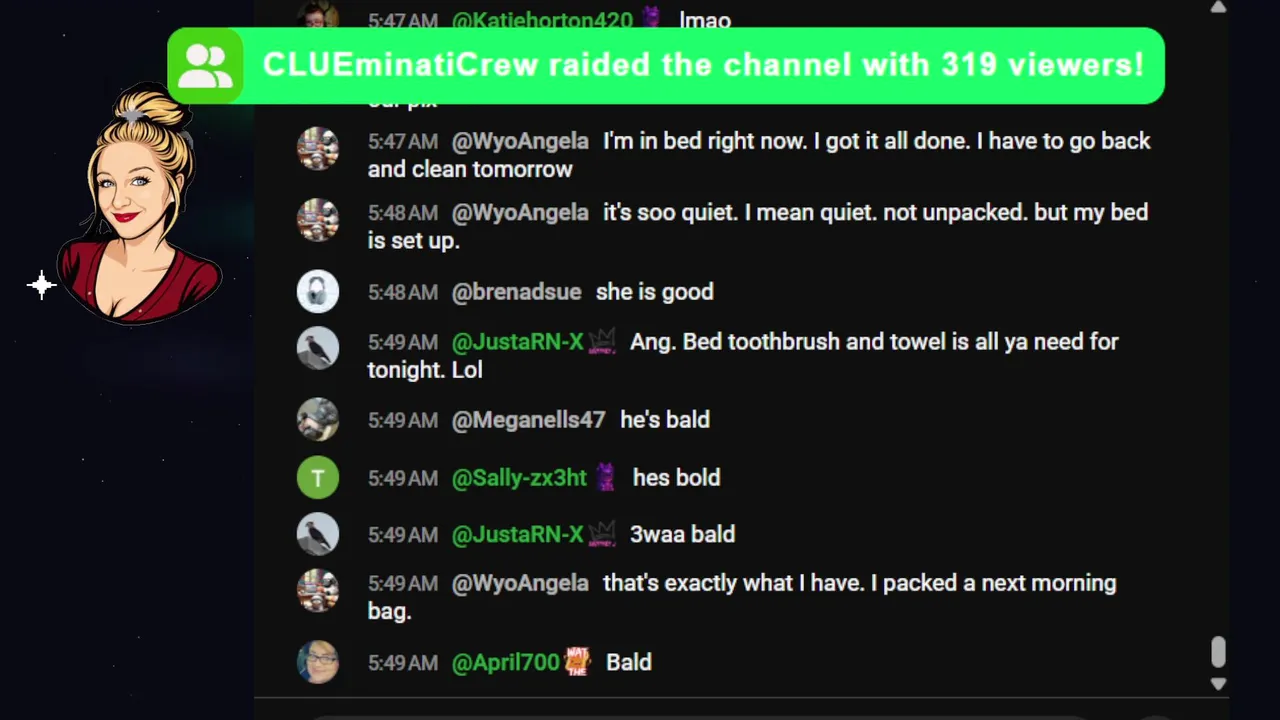Click the sparkle star cursor icon
This screenshot has width=1280, height=720.
41,286
